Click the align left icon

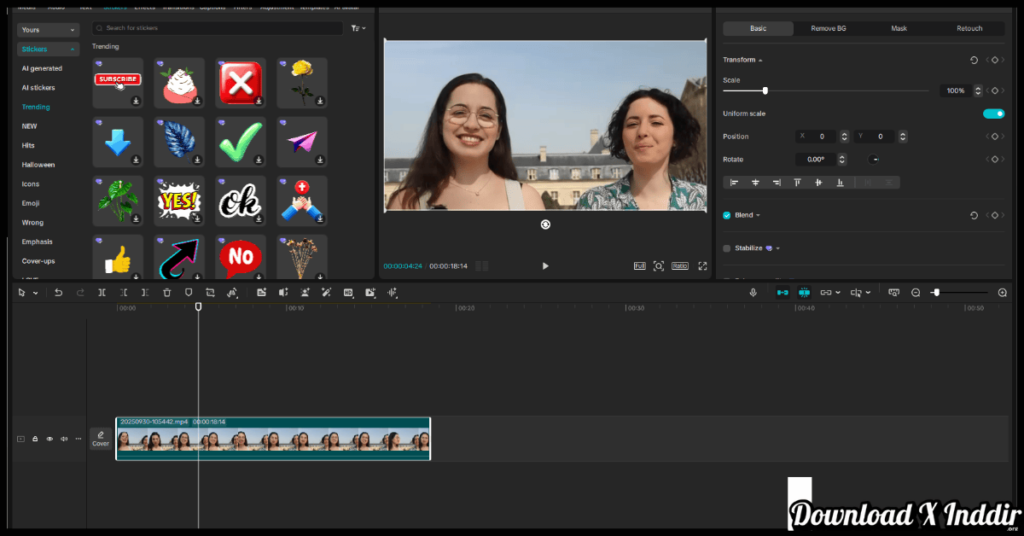click(x=734, y=183)
